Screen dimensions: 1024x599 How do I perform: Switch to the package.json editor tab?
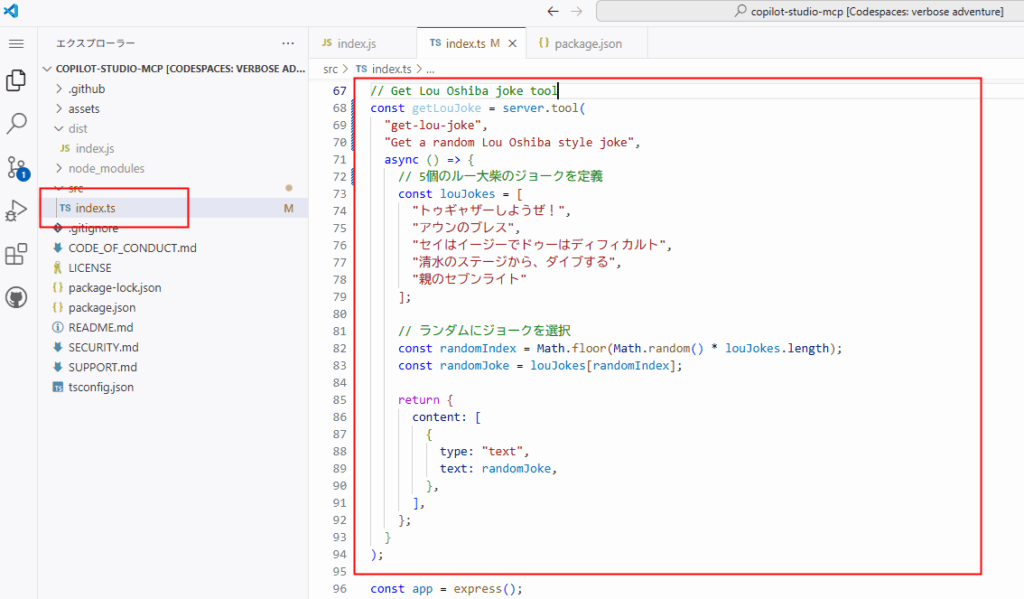pyautogui.click(x=588, y=44)
